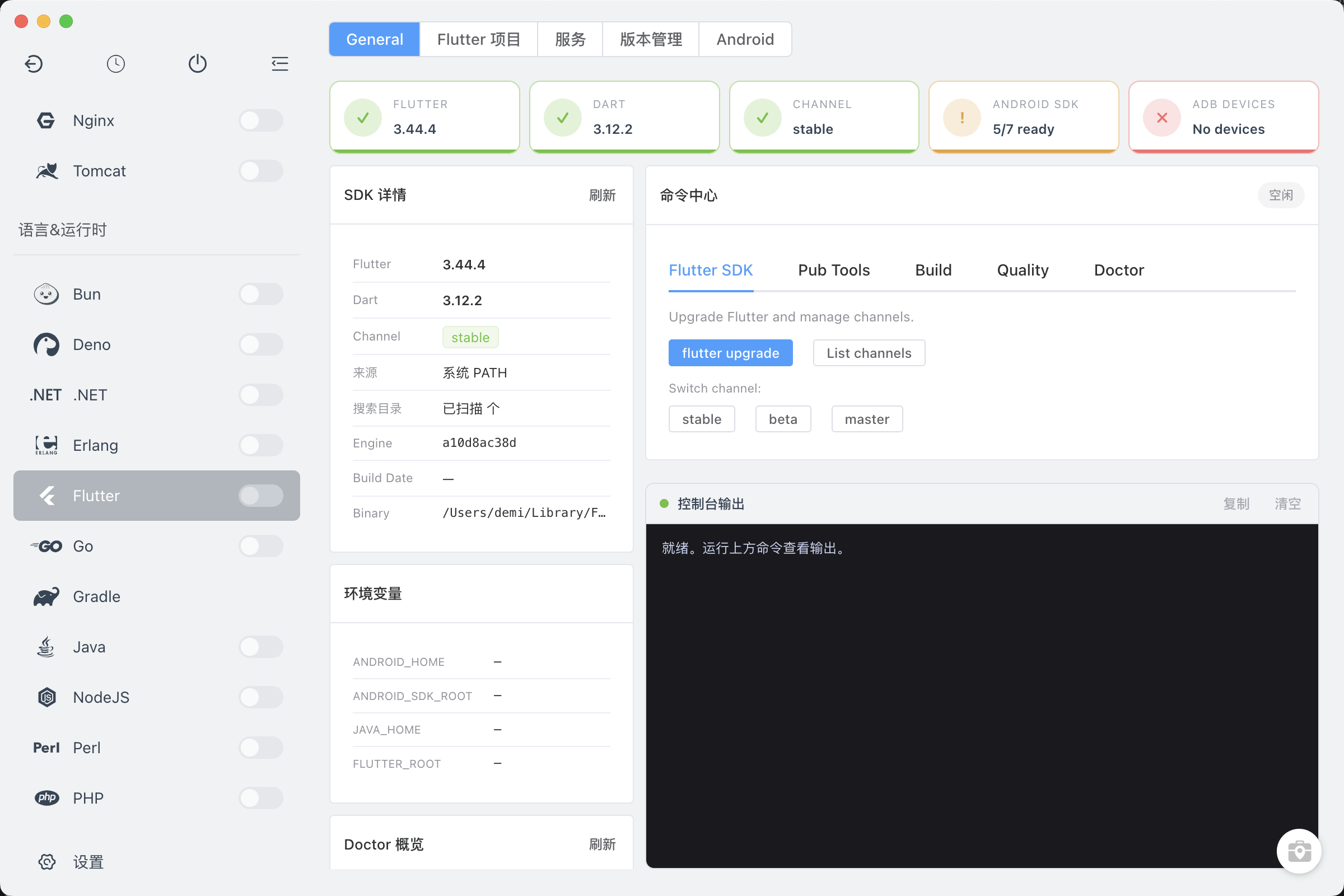Click the Tomcat cat icon
Screen dimensions: 1344x896
coord(46,171)
